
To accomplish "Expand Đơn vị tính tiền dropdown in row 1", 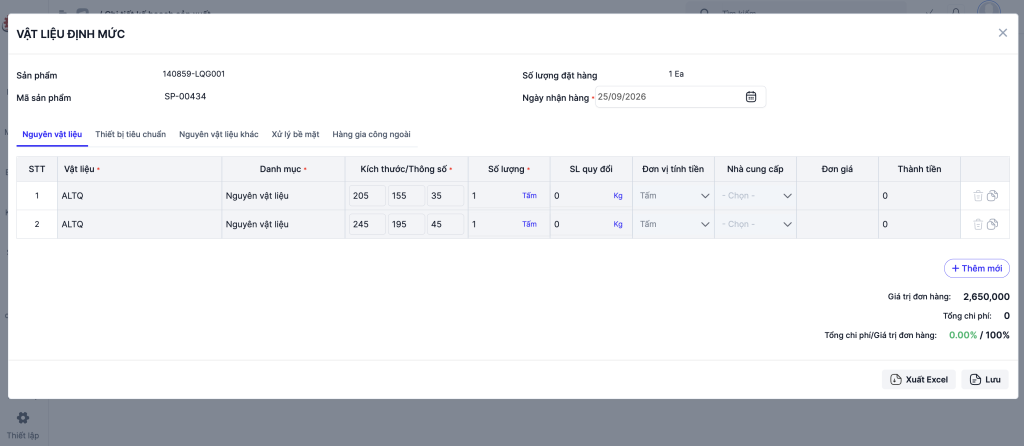I will click(x=674, y=196).
